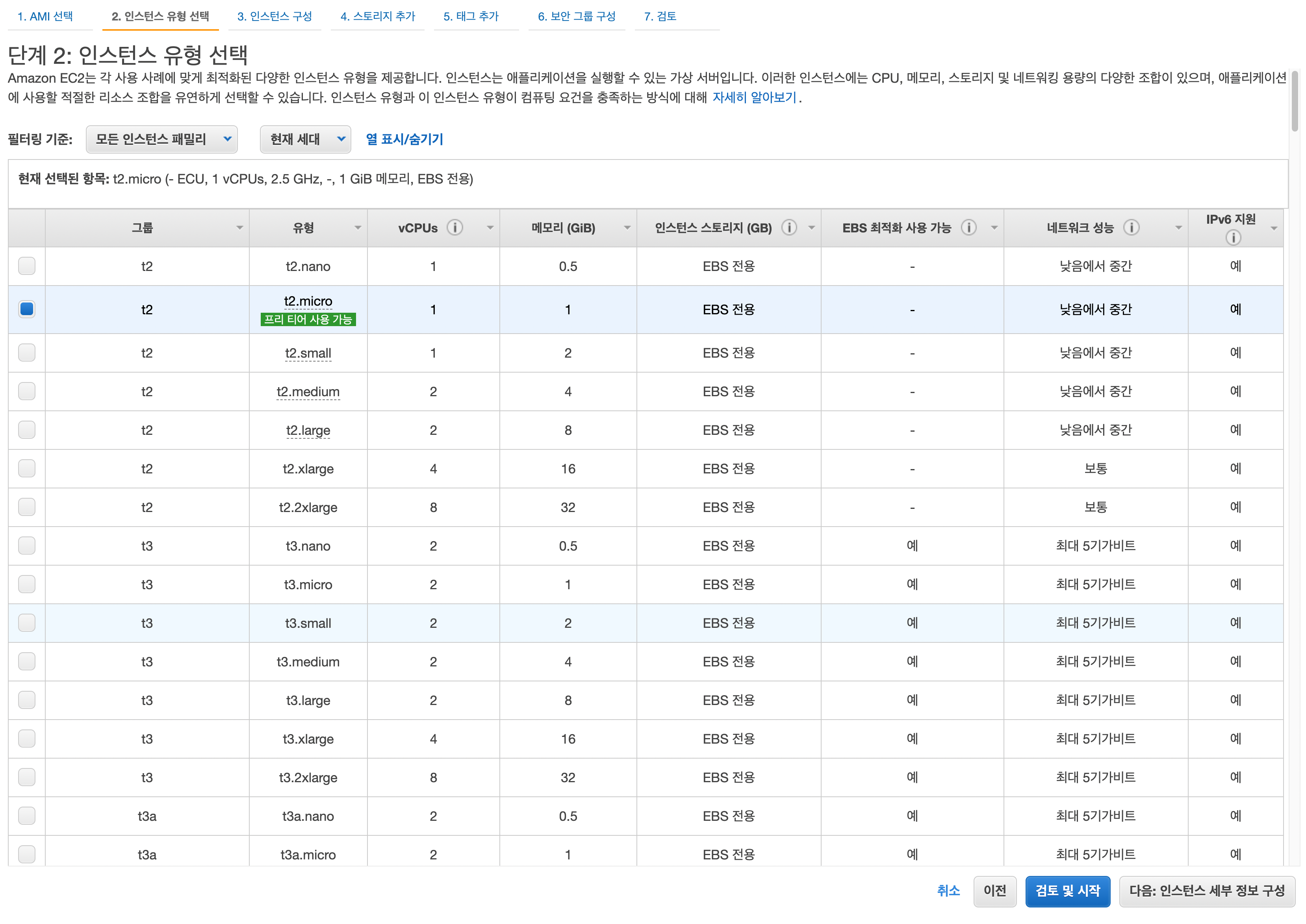Click info icon under IPv6 지원 header
Image resolution: width=1306 pixels, height=924 pixels.
click(x=1233, y=237)
